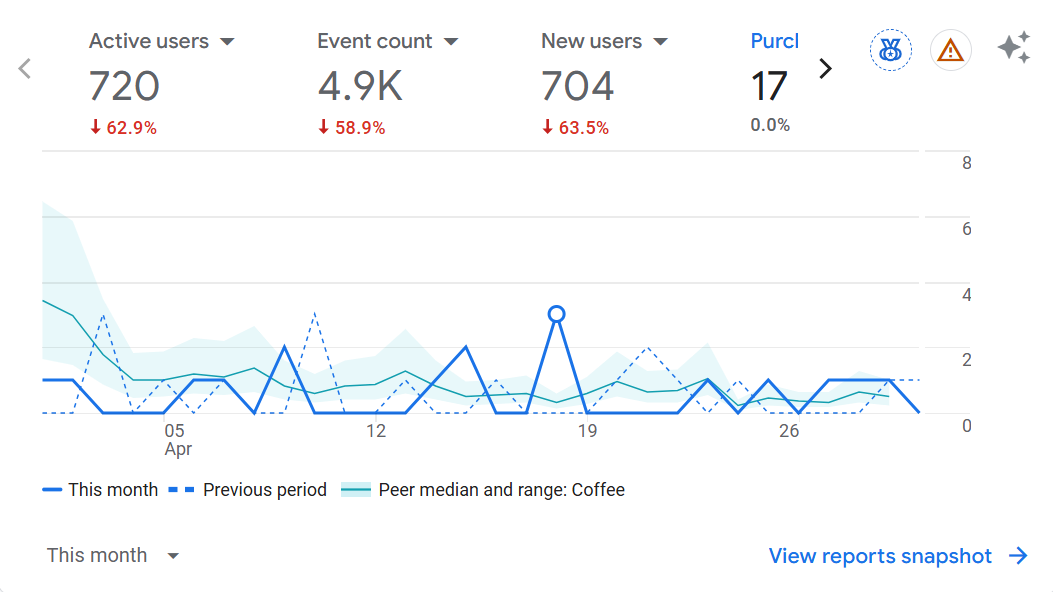Open the Active users metric dropdown

[228, 41]
